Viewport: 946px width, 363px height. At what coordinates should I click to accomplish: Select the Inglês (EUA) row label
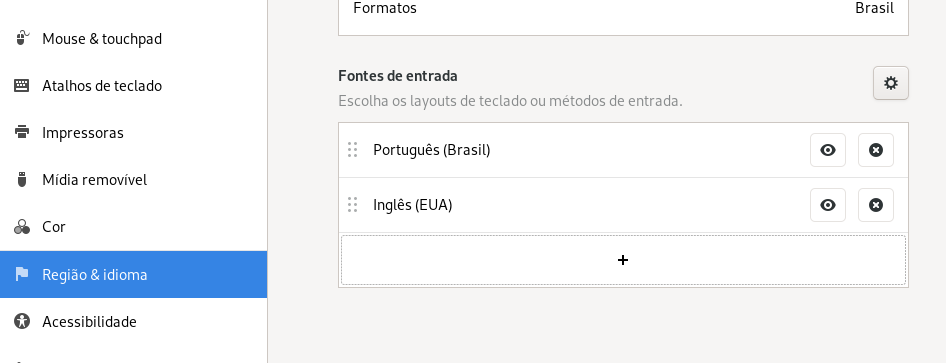(x=413, y=205)
